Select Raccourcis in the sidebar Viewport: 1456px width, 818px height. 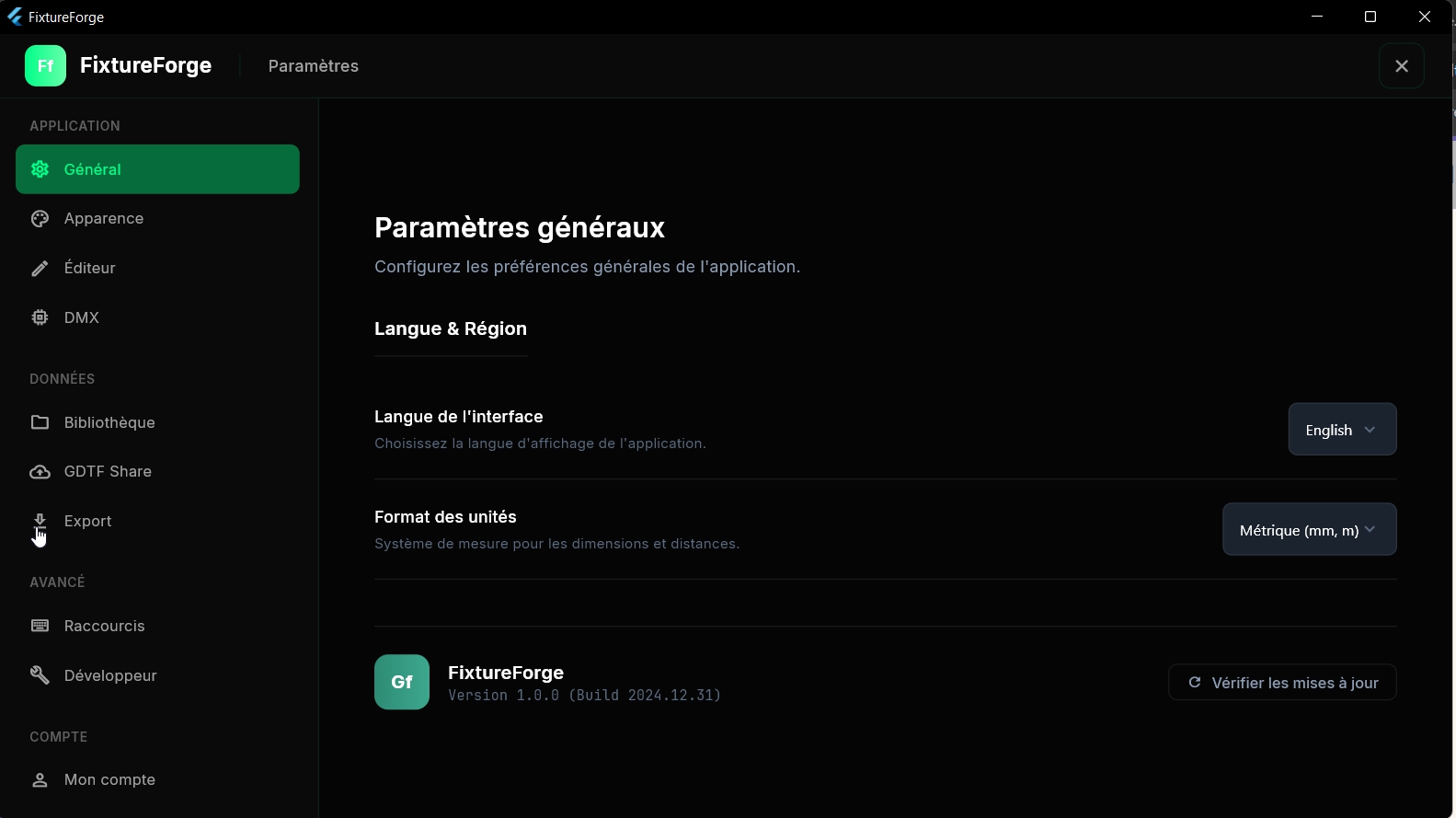click(x=157, y=626)
